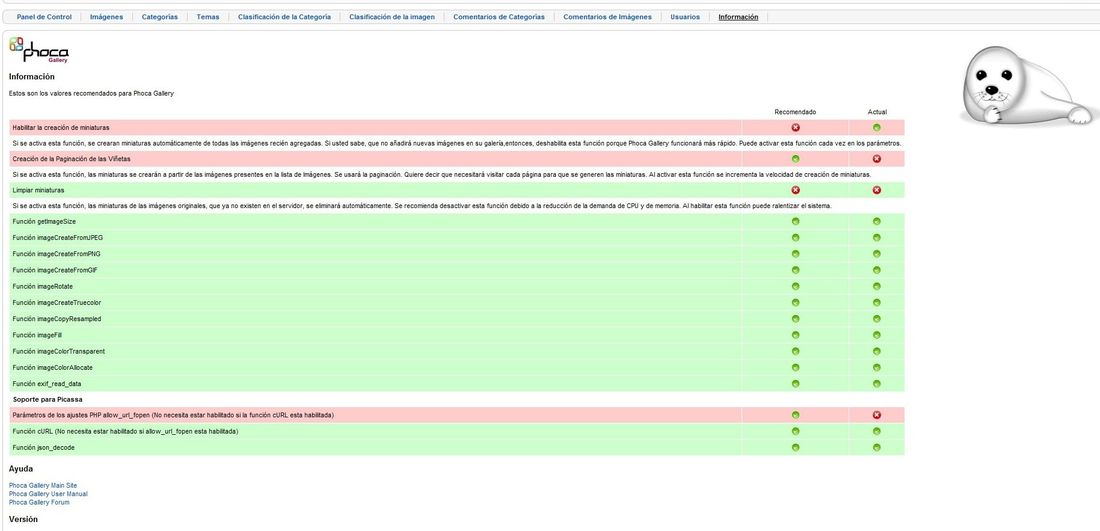Click Recomendado red icon for Limpiar miniaturas
Viewport: 1100px width, 531px height.
[795, 190]
